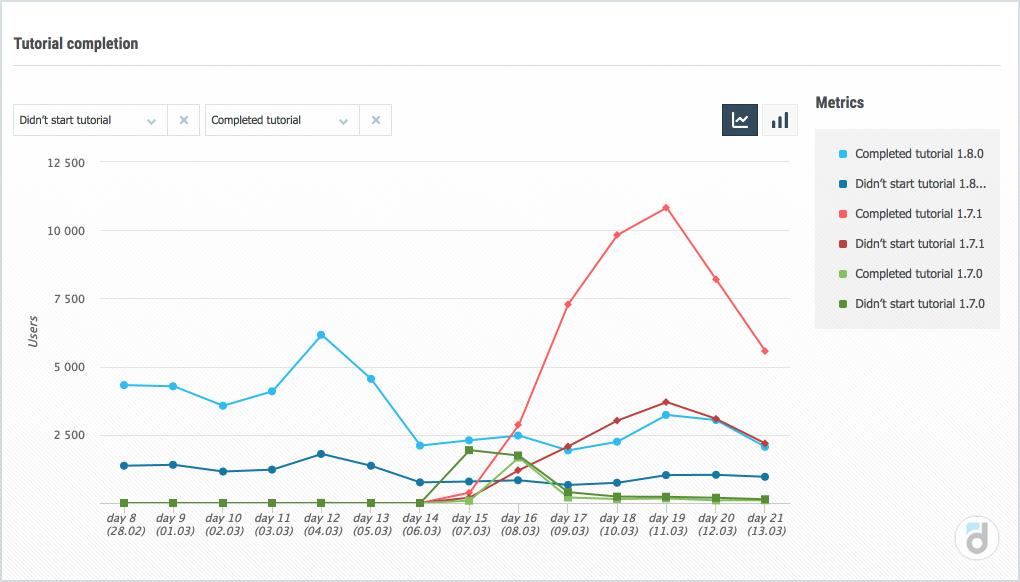Click the Tutorial completion heading
The width and height of the screenshot is (1020, 582).
pyautogui.click(x=76, y=44)
